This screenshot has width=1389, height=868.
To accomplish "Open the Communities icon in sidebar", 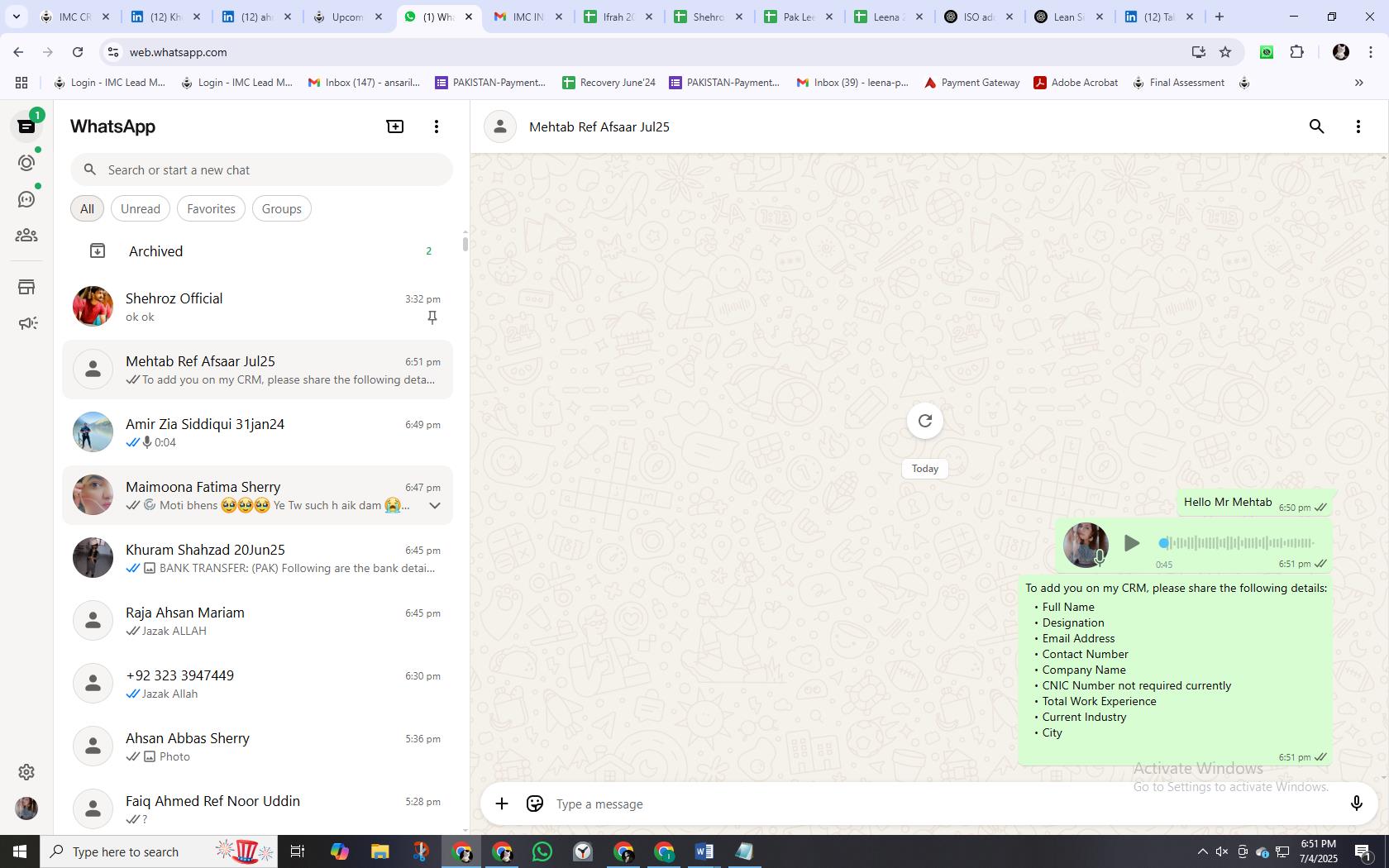I will click(26, 236).
